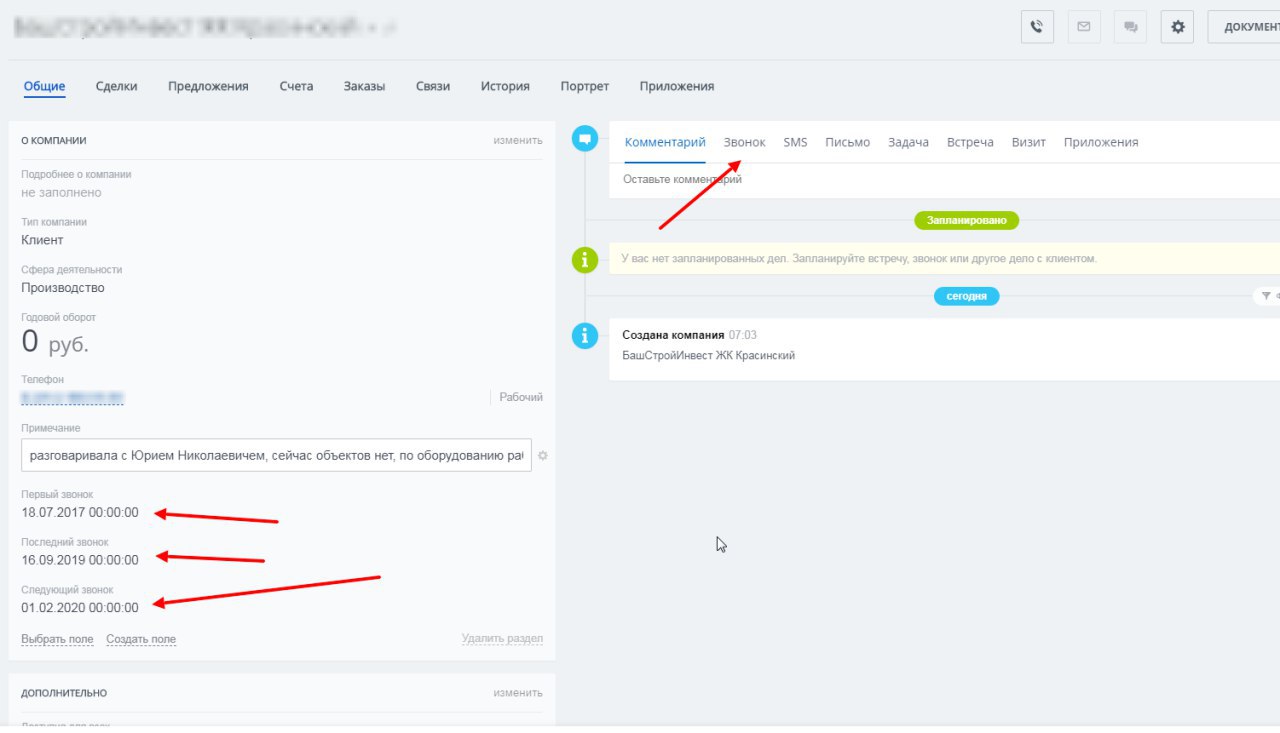Click the Оставьте комментарий input field
Viewport: 1280px width, 733px height.
click(944, 180)
